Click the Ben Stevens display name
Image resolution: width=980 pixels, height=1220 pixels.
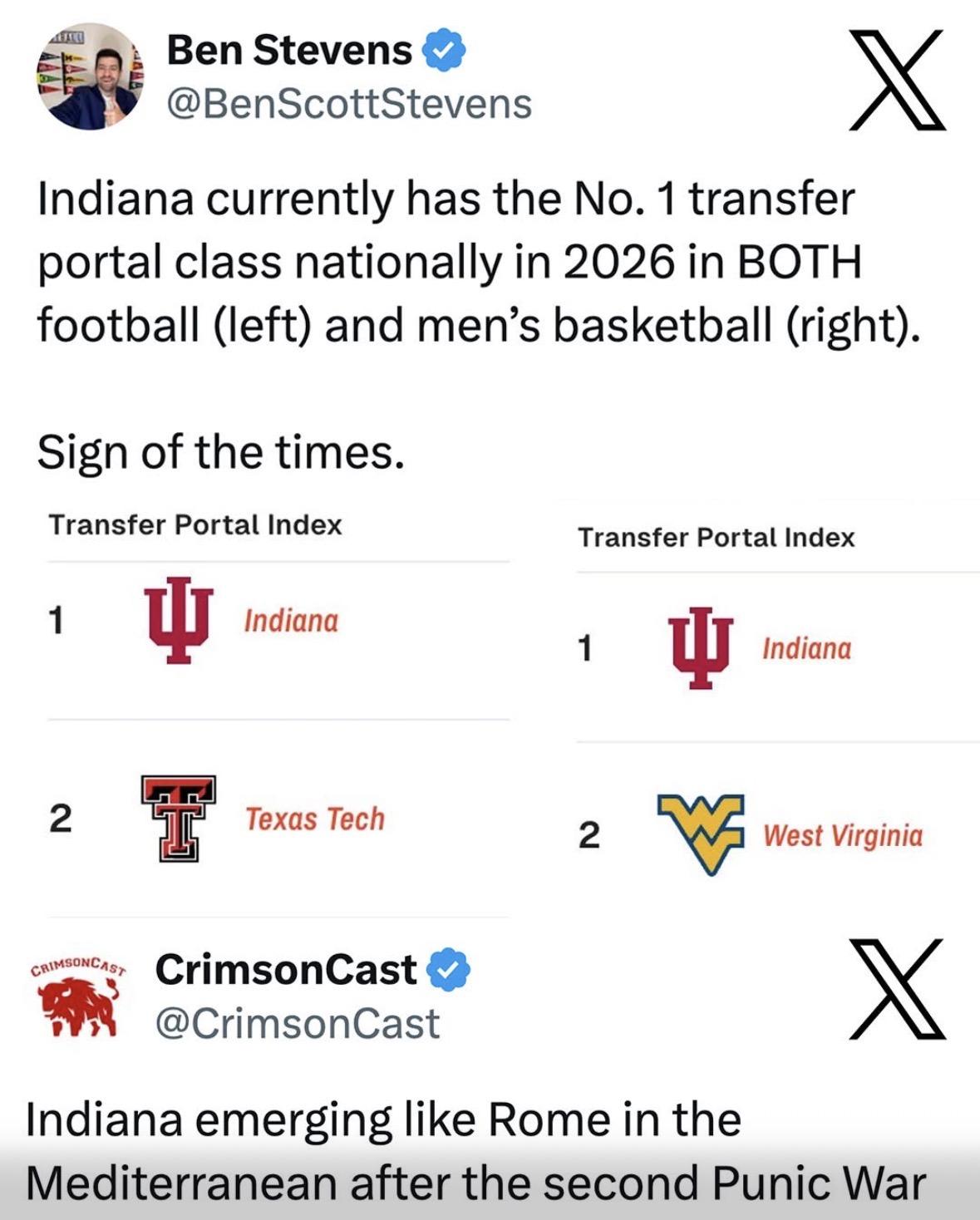click(289, 51)
